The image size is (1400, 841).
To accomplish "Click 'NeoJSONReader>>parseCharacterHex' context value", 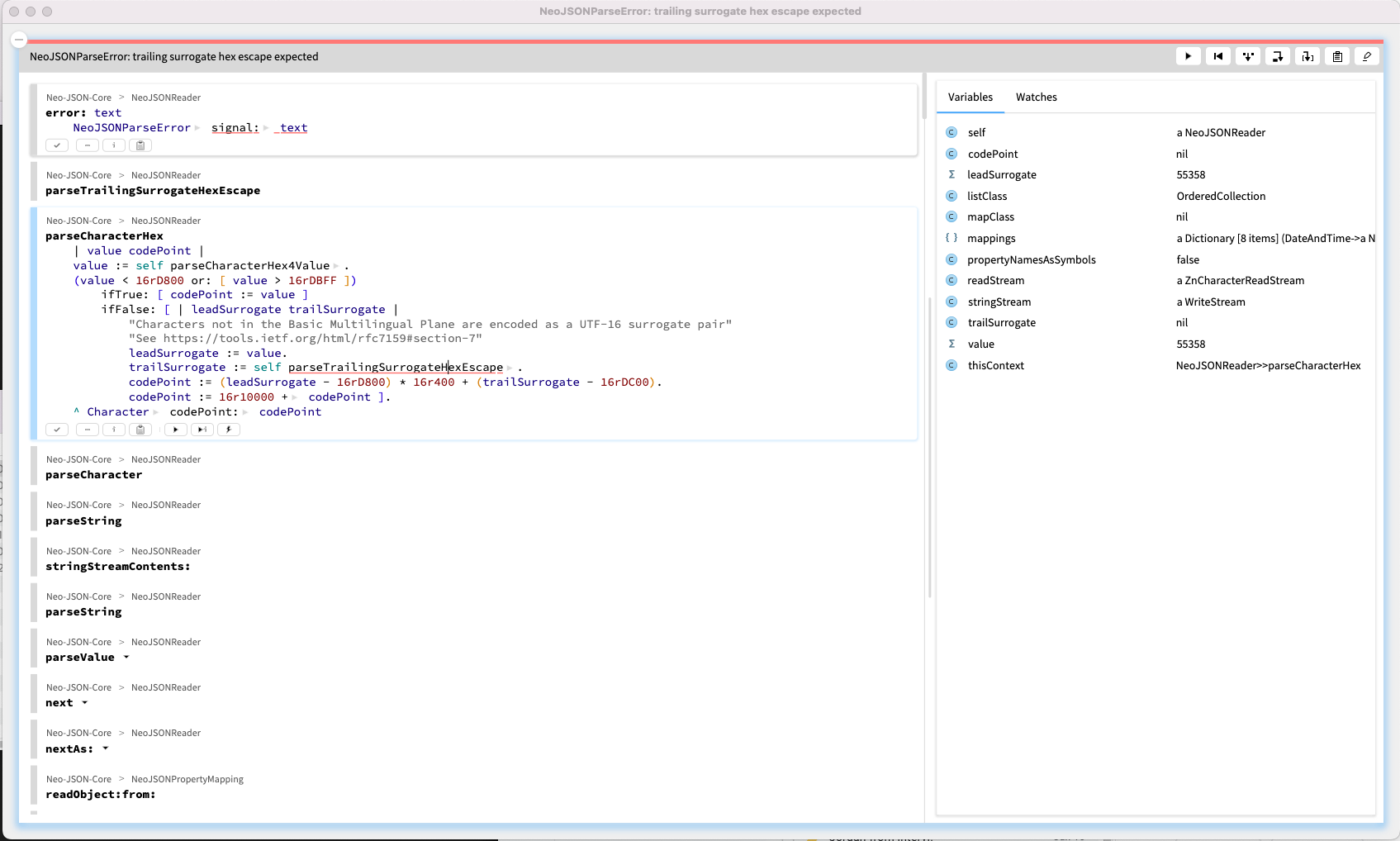I will 1269,365.
